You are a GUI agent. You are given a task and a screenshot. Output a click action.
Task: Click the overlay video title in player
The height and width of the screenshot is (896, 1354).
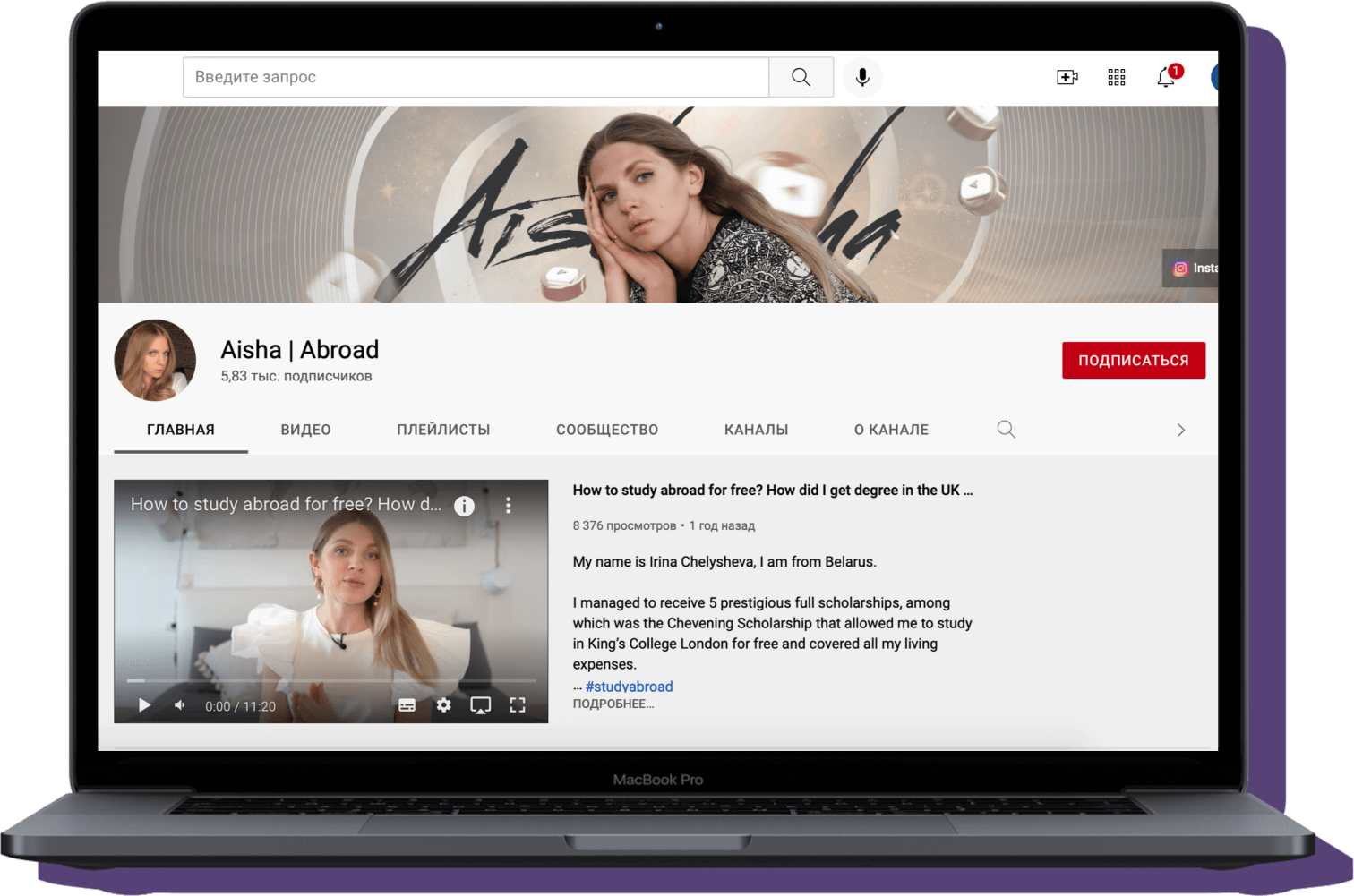[x=286, y=505]
